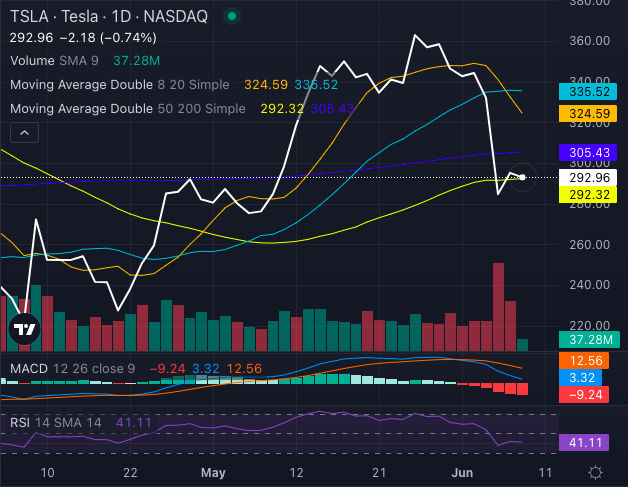
Task: Select the Volume SMA 9 indicator legend
Action: (85, 61)
